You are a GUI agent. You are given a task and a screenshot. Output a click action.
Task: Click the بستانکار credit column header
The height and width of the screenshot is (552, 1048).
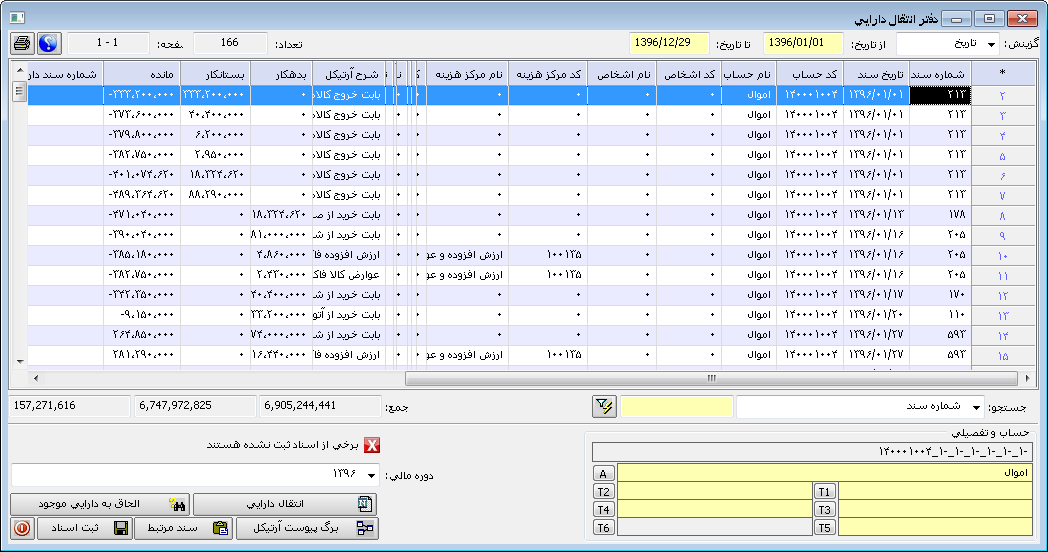215,74
